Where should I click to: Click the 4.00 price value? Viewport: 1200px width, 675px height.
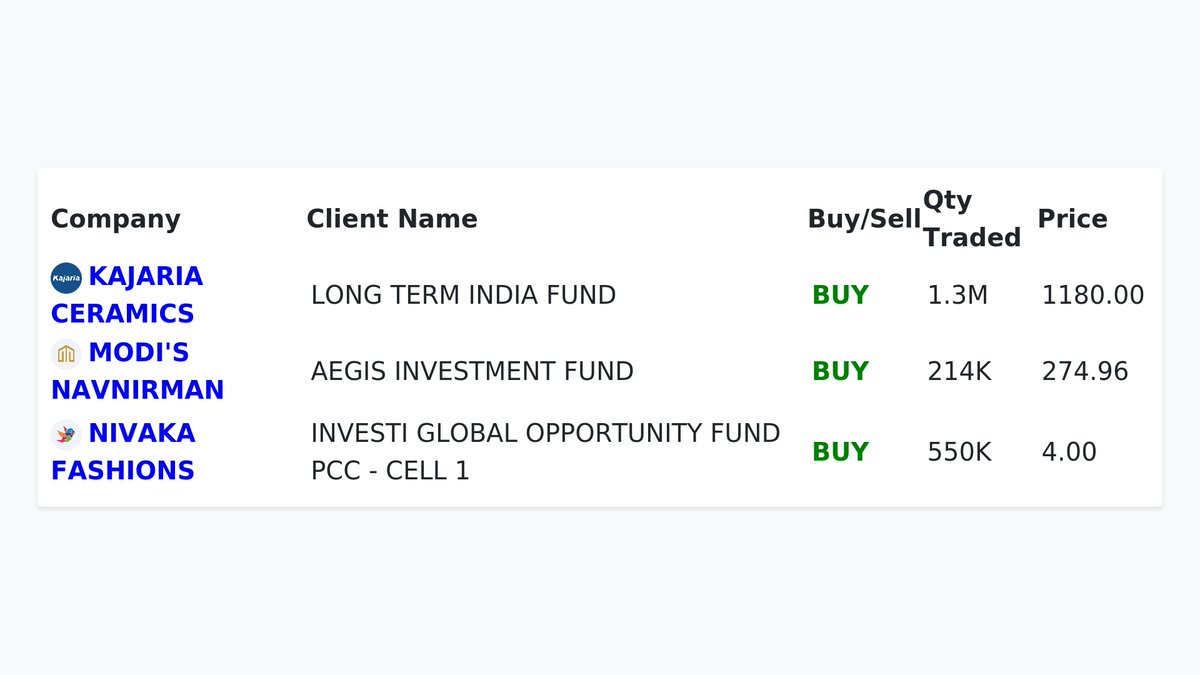[x=1069, y=452]
